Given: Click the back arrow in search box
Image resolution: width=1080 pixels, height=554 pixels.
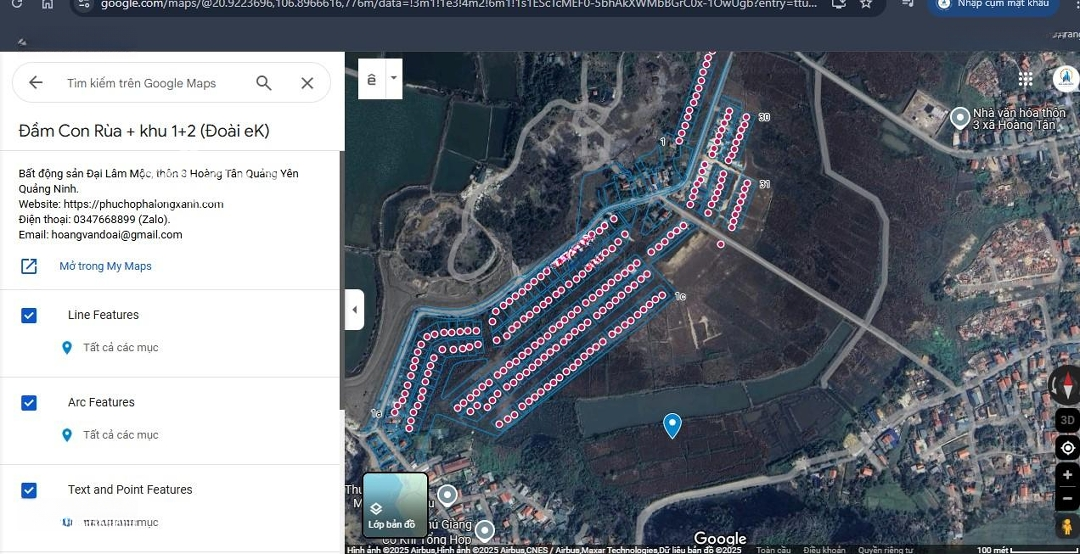Looking at the screenshot, I should click(x=36, y=83).
